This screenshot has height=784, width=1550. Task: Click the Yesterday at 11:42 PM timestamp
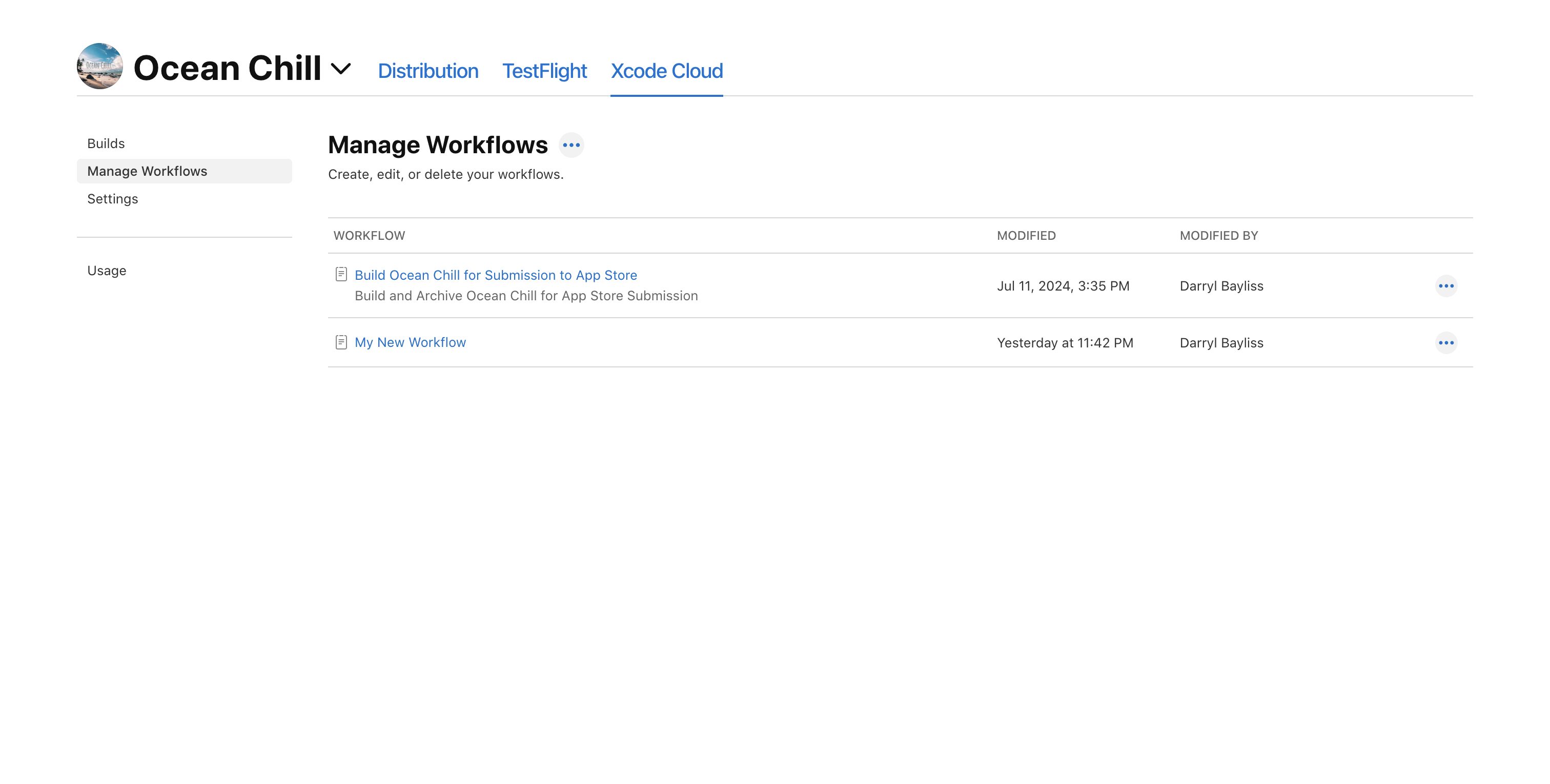click(x=1065, y=343)
